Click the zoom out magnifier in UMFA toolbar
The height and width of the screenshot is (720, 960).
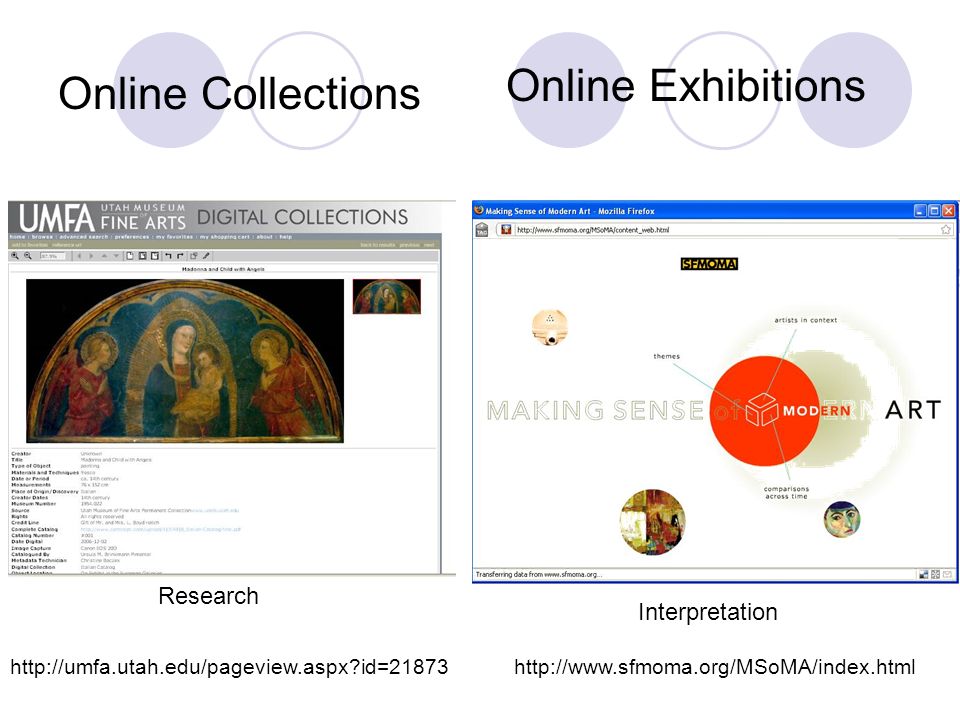click(28, 255)
